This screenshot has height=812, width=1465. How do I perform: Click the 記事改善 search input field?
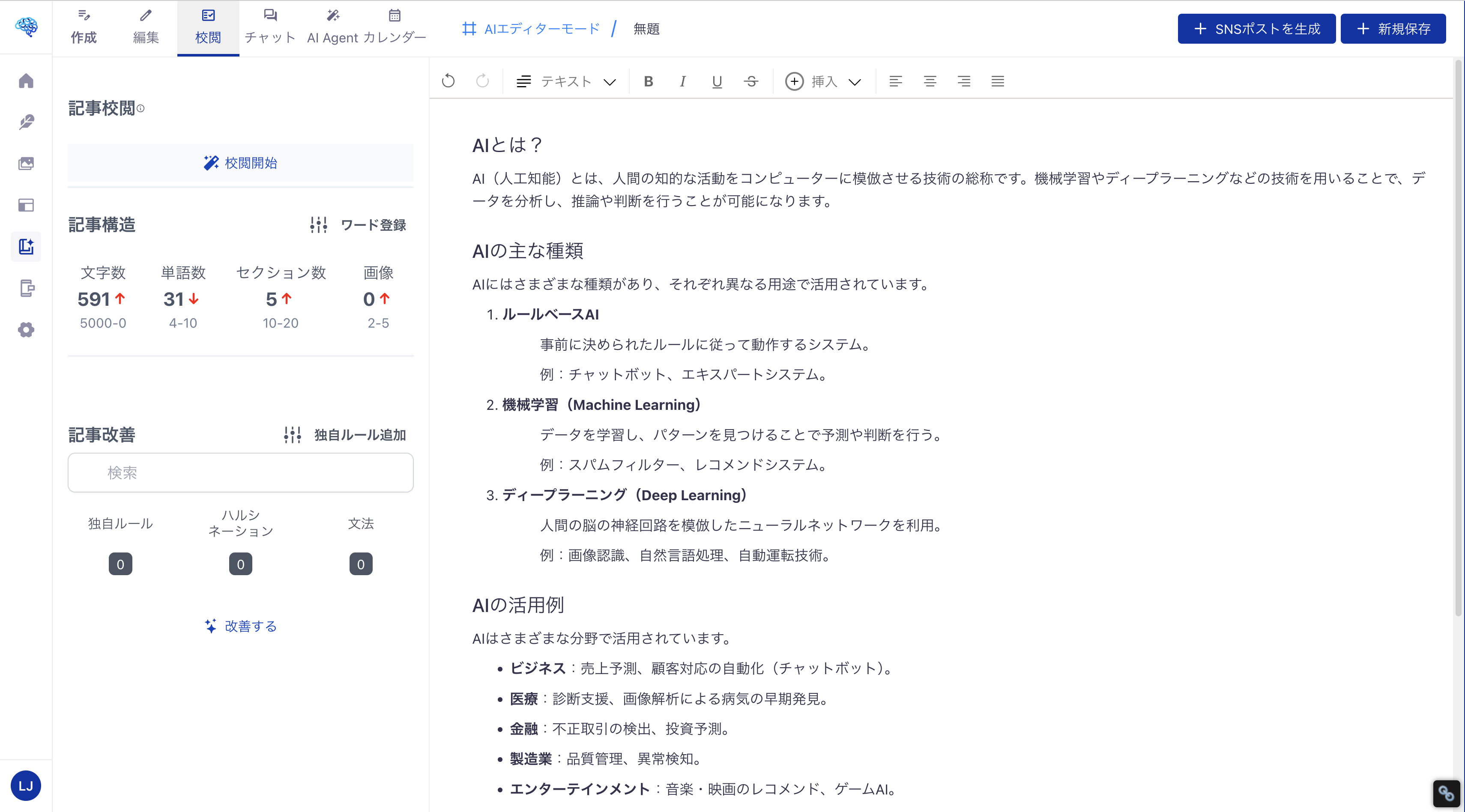tap(240, 472)
